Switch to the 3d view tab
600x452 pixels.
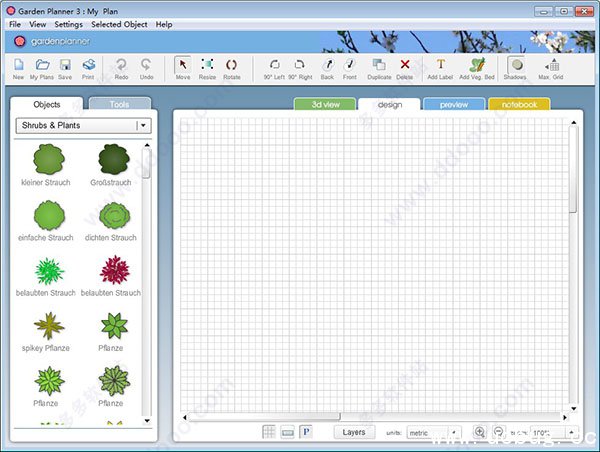323,104
